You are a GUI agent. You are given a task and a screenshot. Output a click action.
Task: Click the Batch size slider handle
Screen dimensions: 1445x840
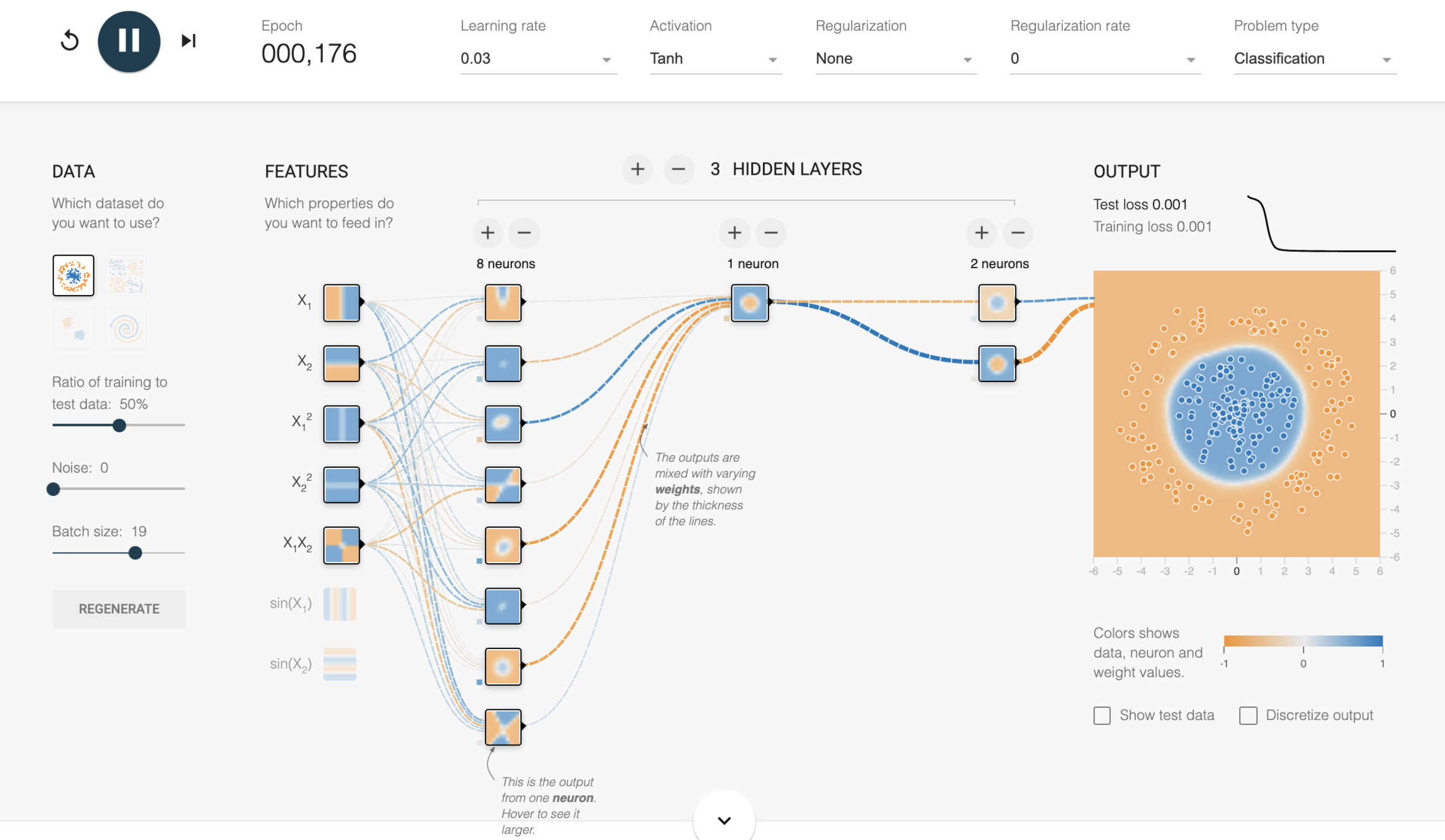pyautogui.click(x=135, y=553)
